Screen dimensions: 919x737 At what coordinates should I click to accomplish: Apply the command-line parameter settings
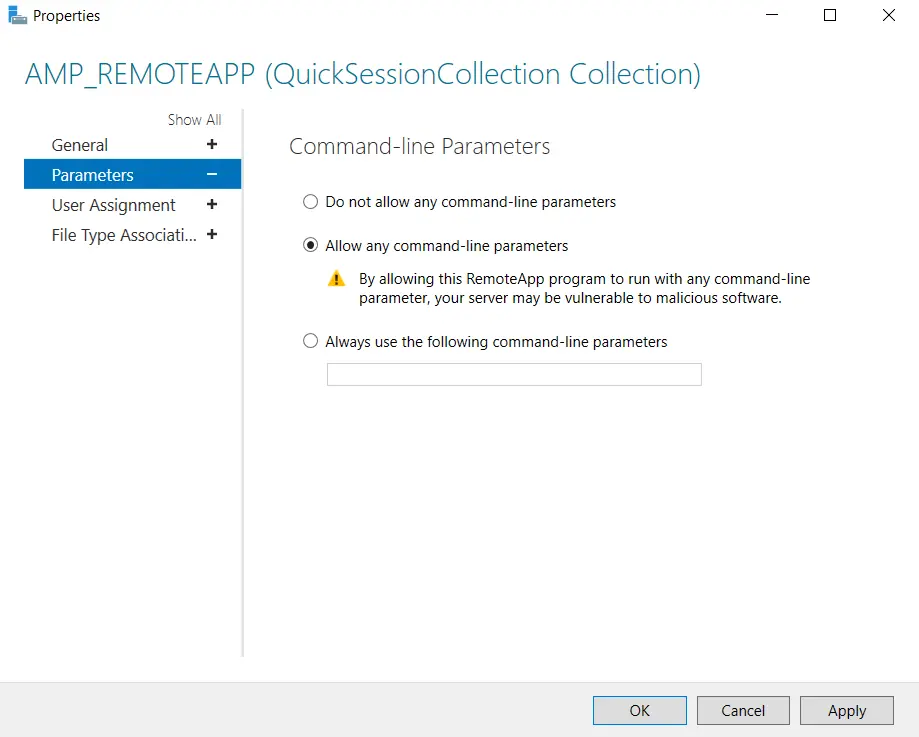tap(846, 710)
